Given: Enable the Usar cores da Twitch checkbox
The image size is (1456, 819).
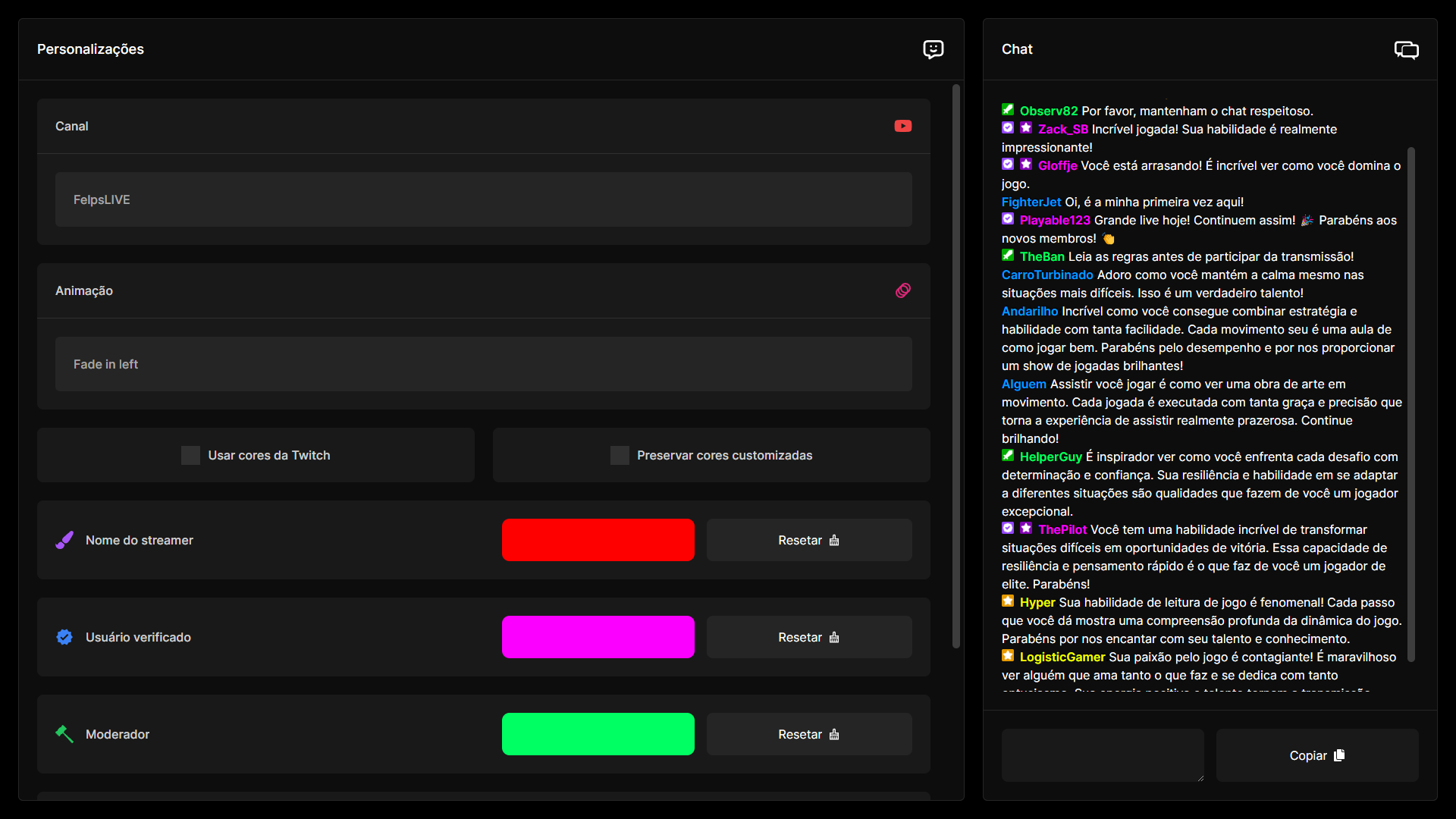Looking at the screenshot, I should (x=190, y=455).
